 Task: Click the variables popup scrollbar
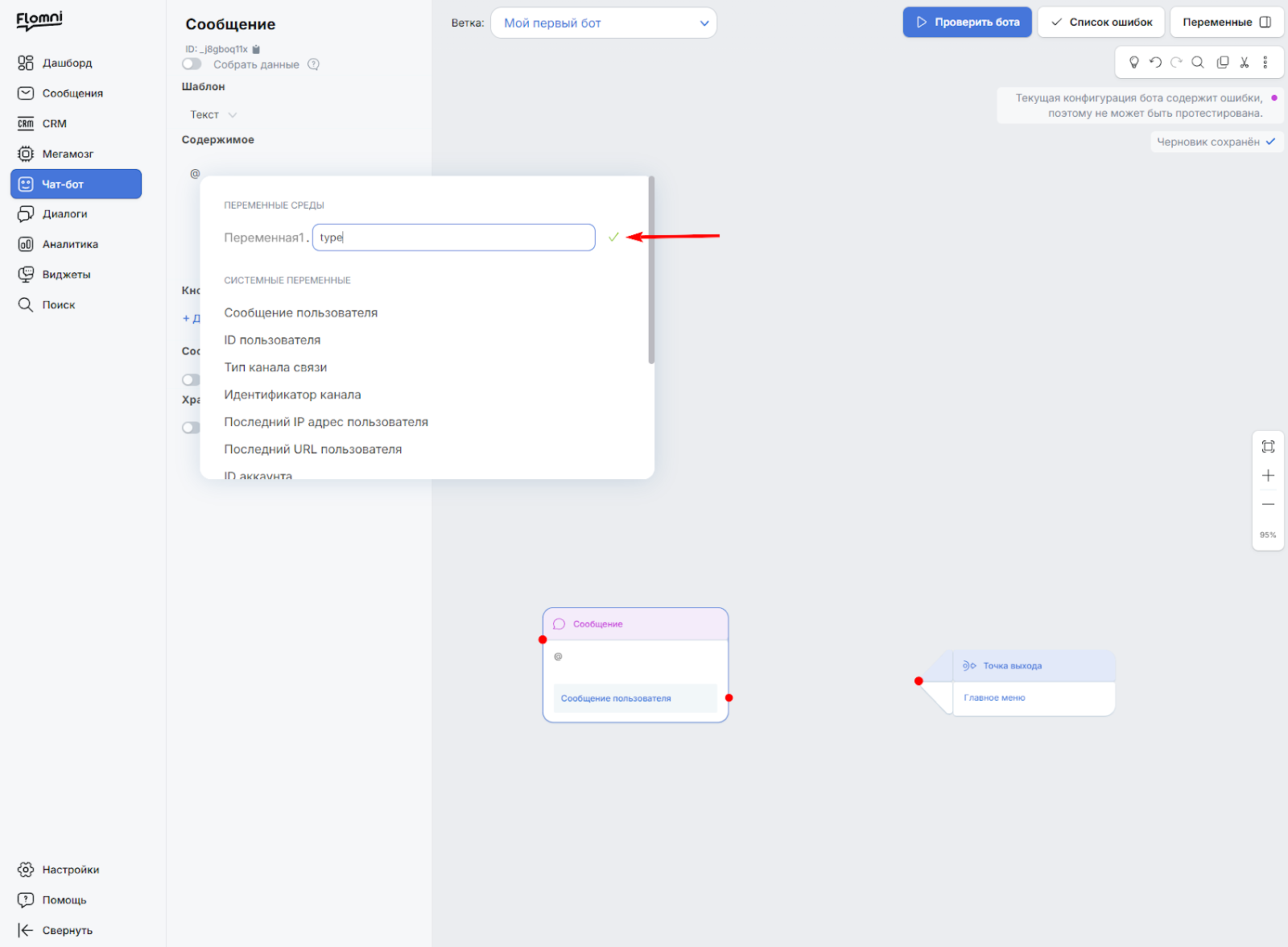tap(651, 271)
